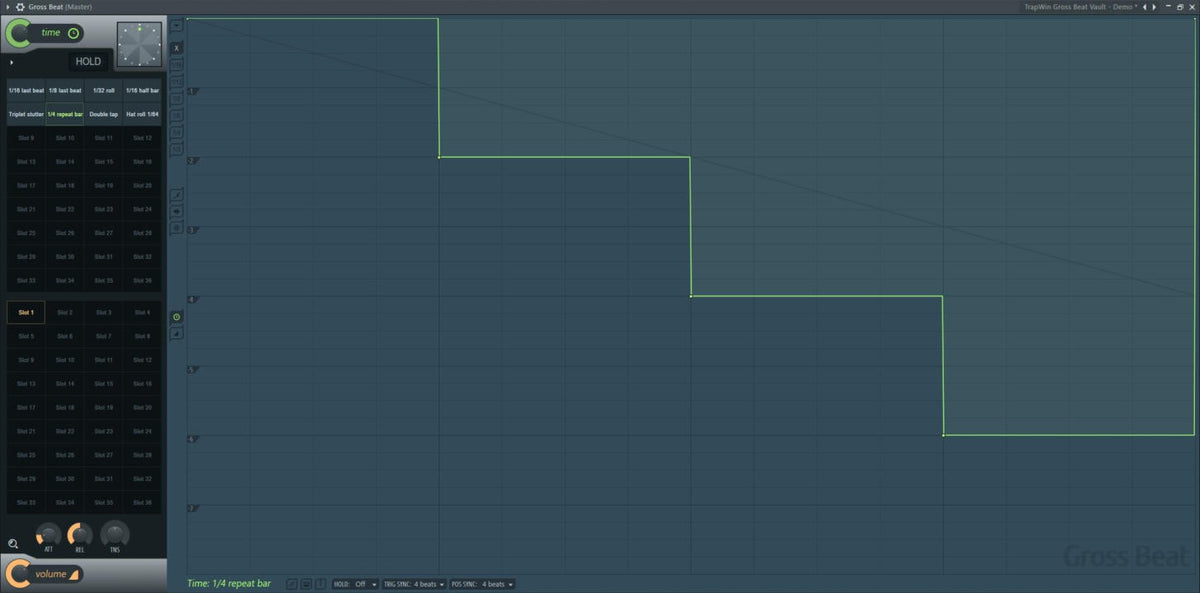Go to previous preset with the left arrow

click(x=1144, y=7)
